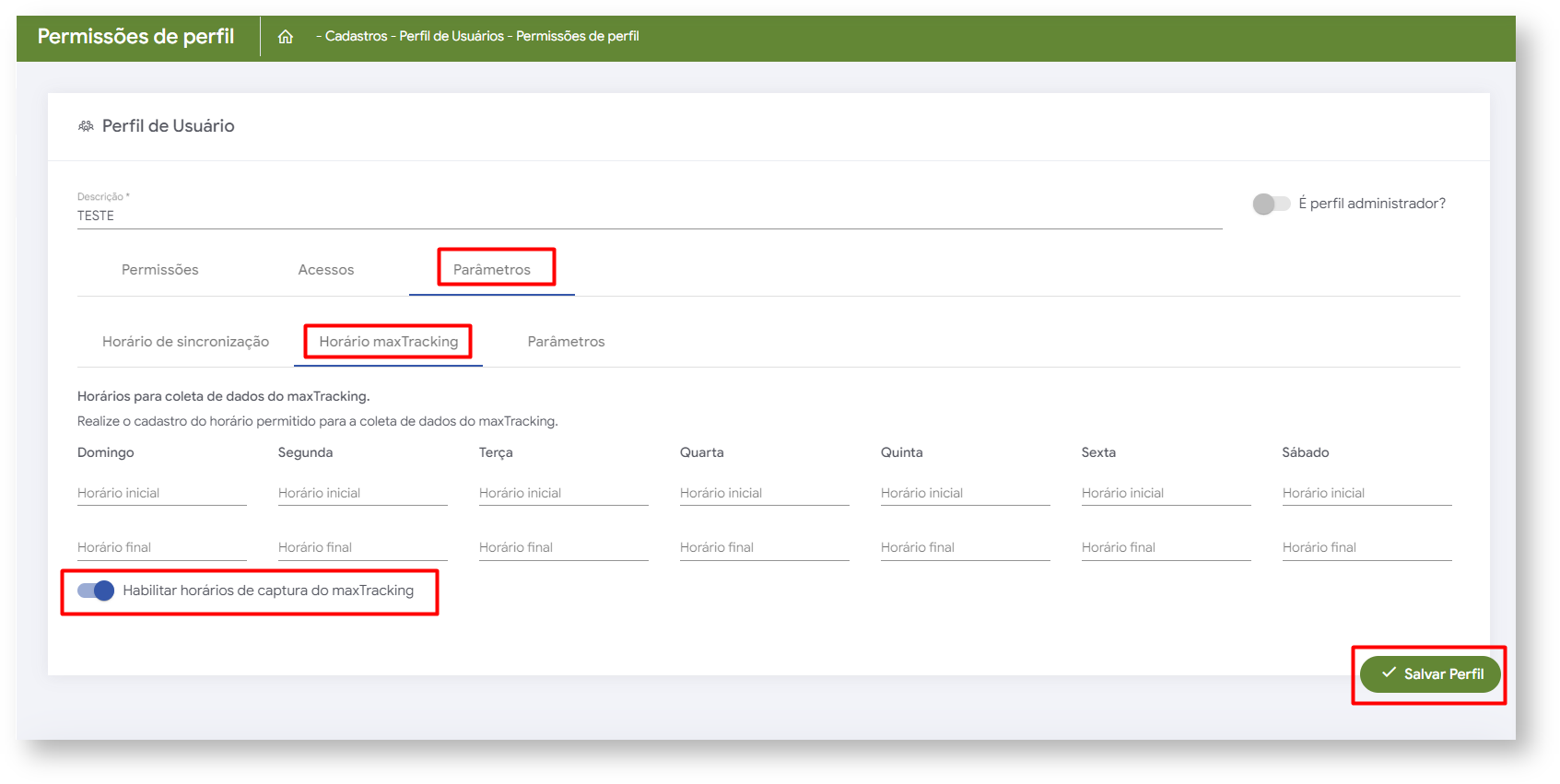The width and height of the screenshot is (1560, 784).
Task: Open the Permissões tab
Action: [x=160, y=270]
